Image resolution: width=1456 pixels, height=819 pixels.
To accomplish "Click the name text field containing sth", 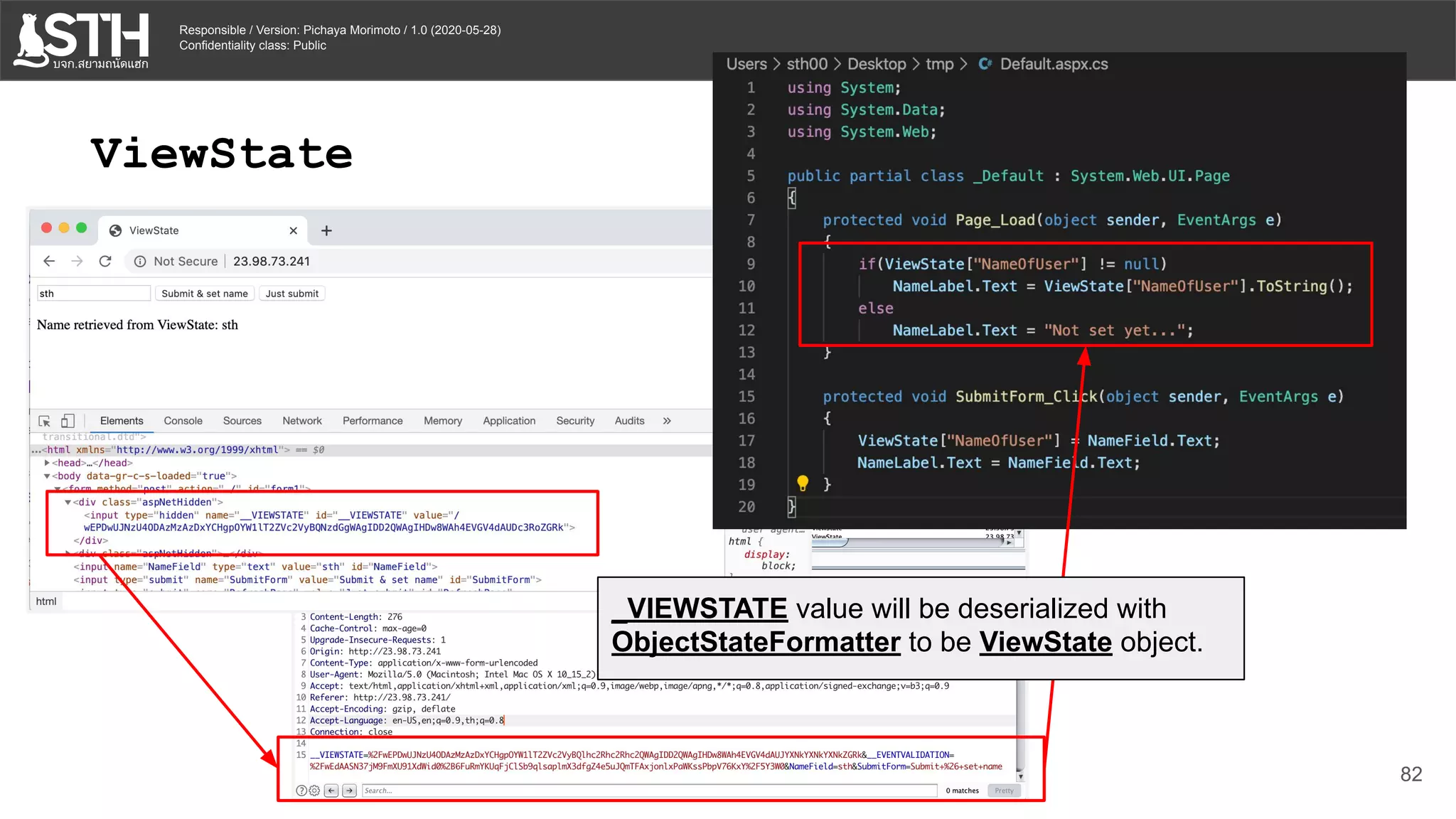I will click(x=93, y=294).
